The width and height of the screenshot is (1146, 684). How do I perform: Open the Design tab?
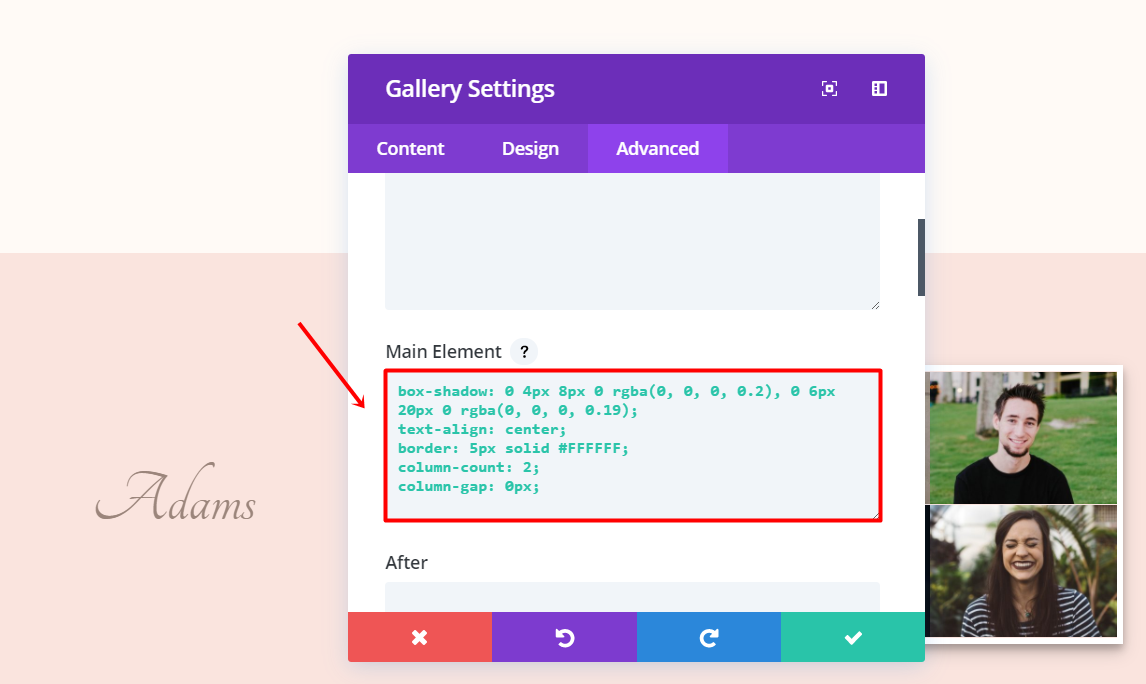pyautogui.click(x=530, y=149)
